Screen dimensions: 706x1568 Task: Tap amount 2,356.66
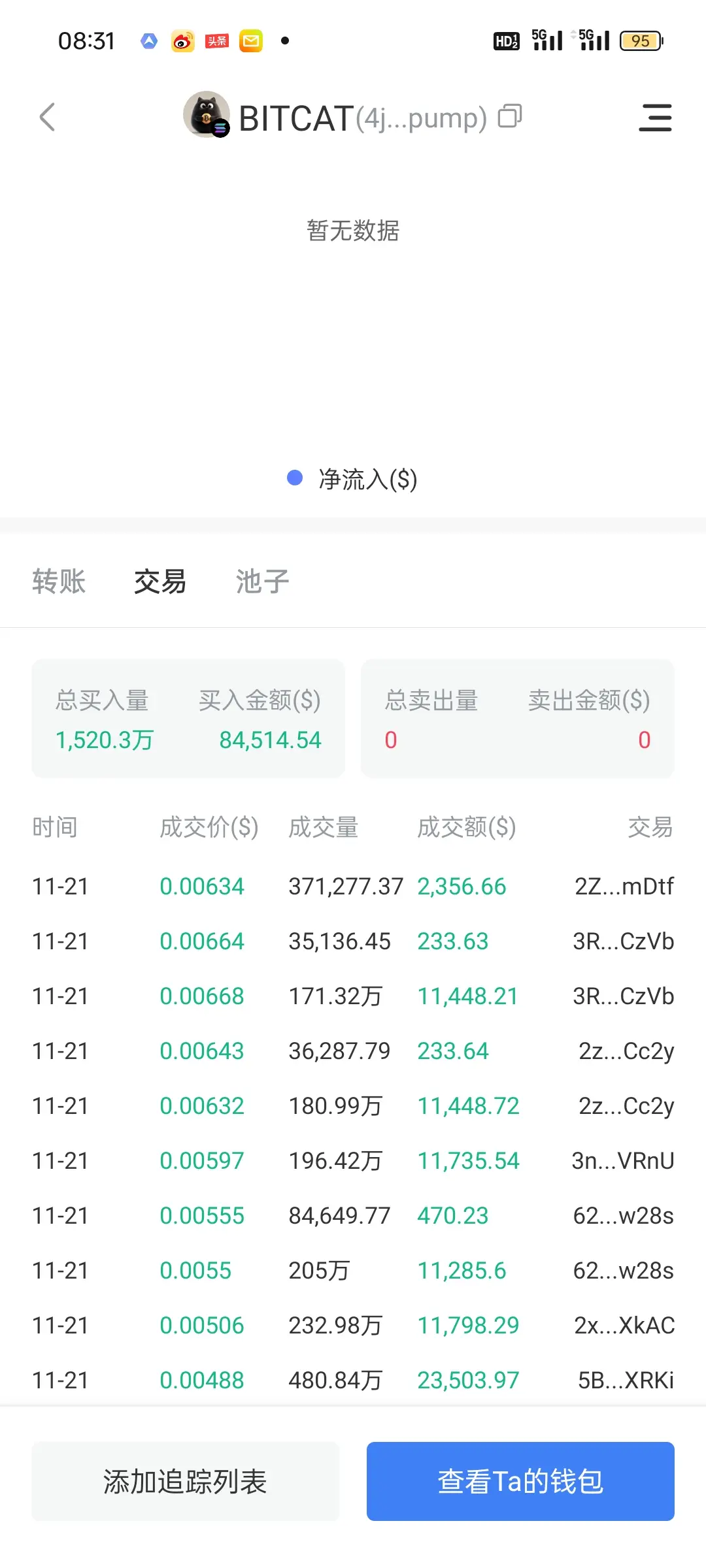(462, 887)
